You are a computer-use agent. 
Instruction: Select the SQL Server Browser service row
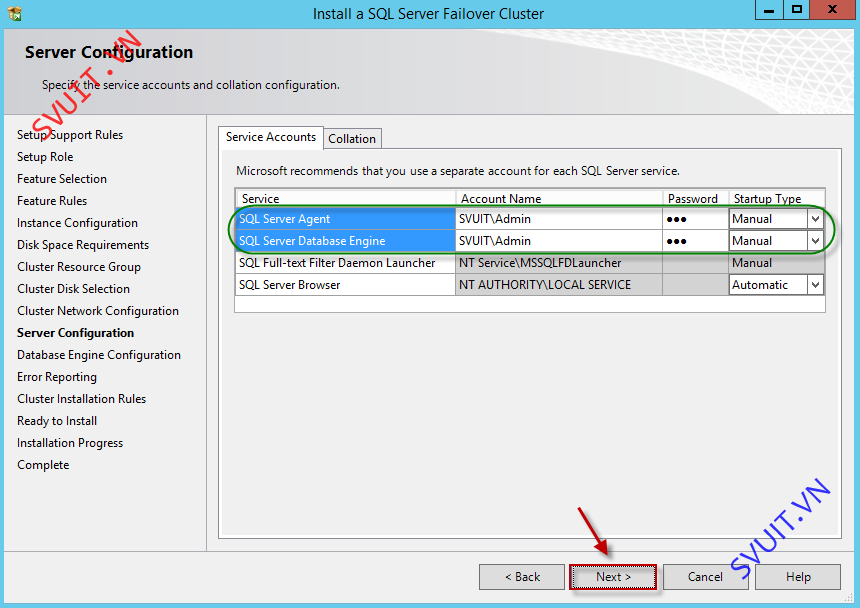pyautogui.click(x=346, y=285)
